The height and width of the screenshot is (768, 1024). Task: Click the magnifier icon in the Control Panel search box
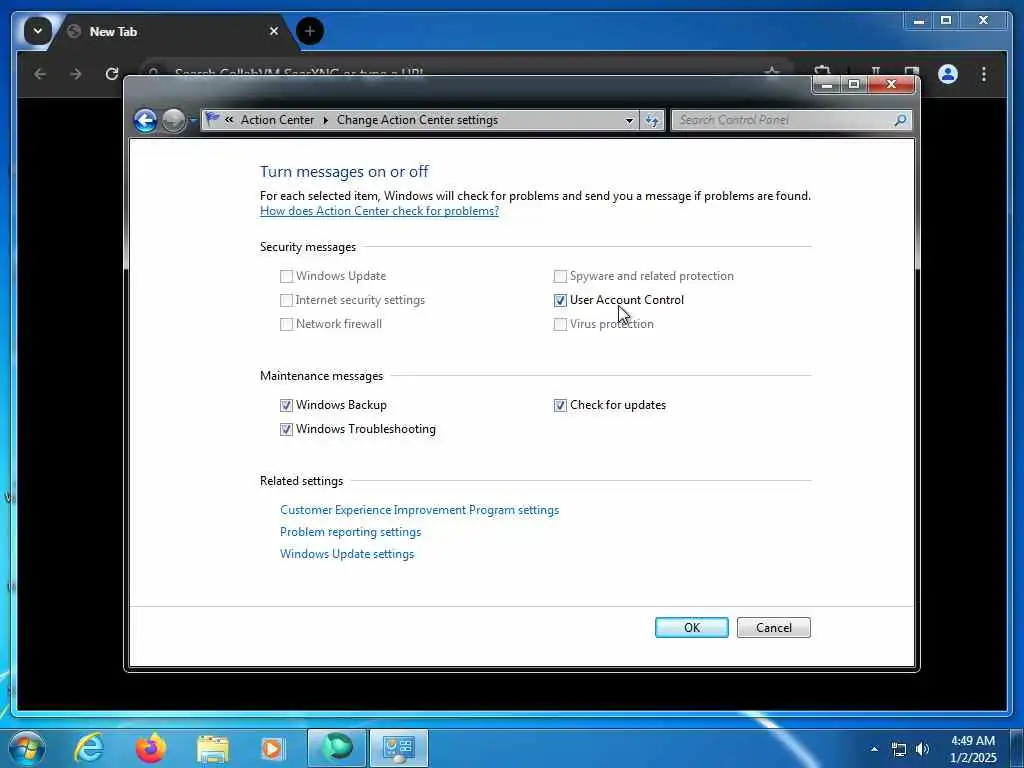(x=901, y=120)
